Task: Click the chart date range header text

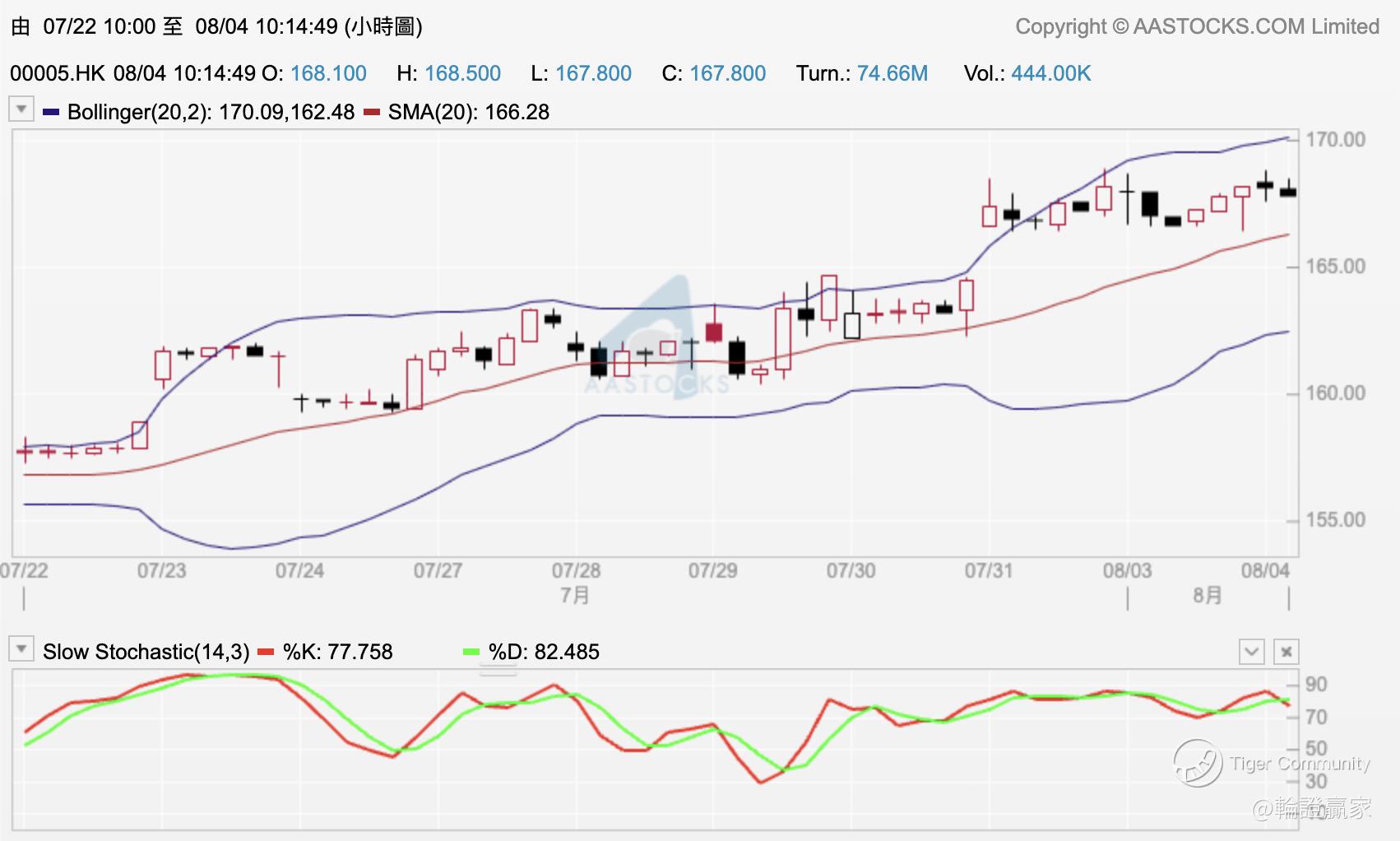Action: coord(216,26)
